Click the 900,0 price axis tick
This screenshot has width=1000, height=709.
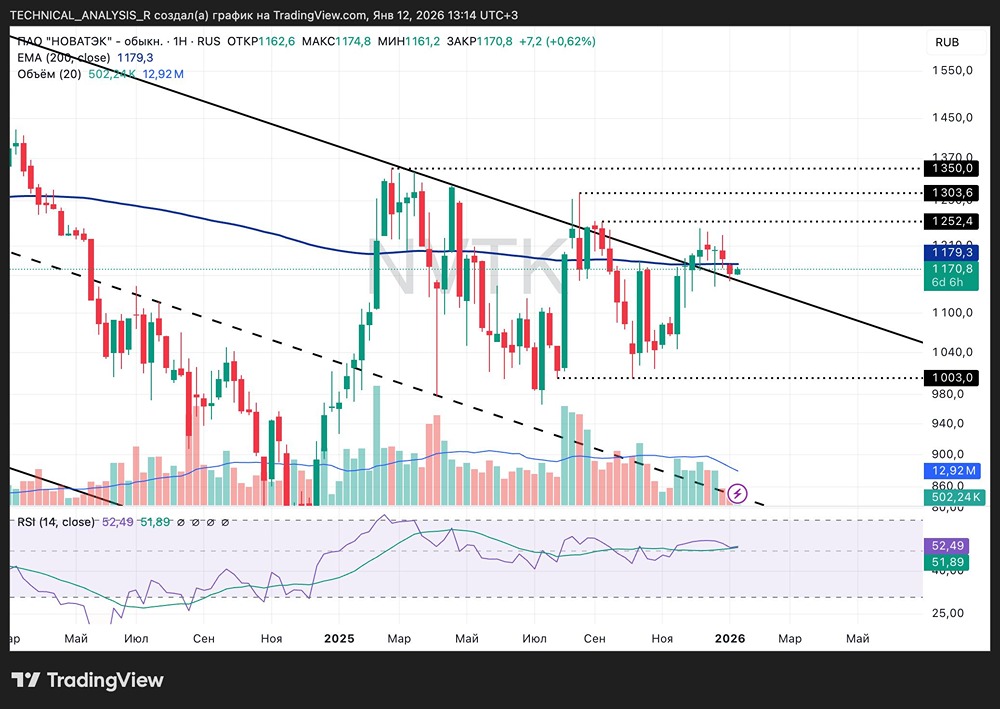pos(948,455)
